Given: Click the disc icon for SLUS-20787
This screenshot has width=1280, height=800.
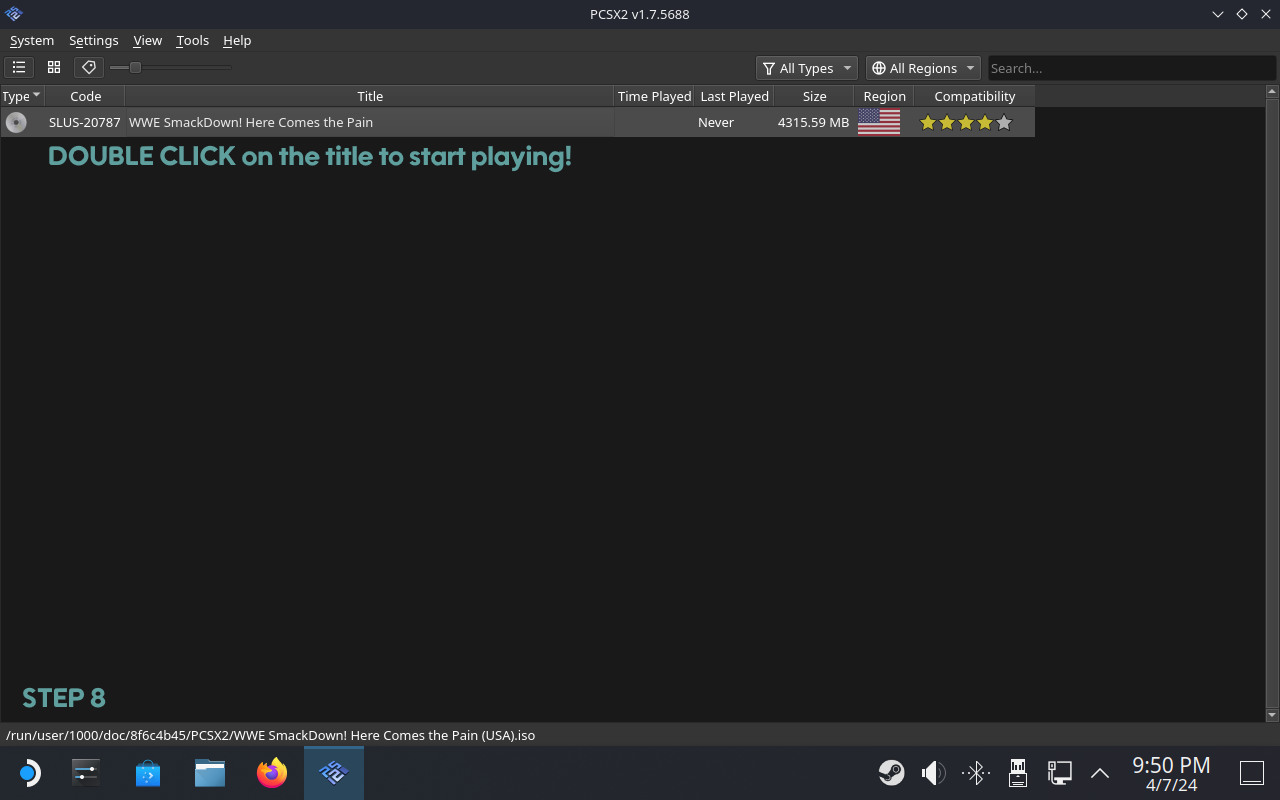Looking at the screenshot, I should tap(16, 122).
